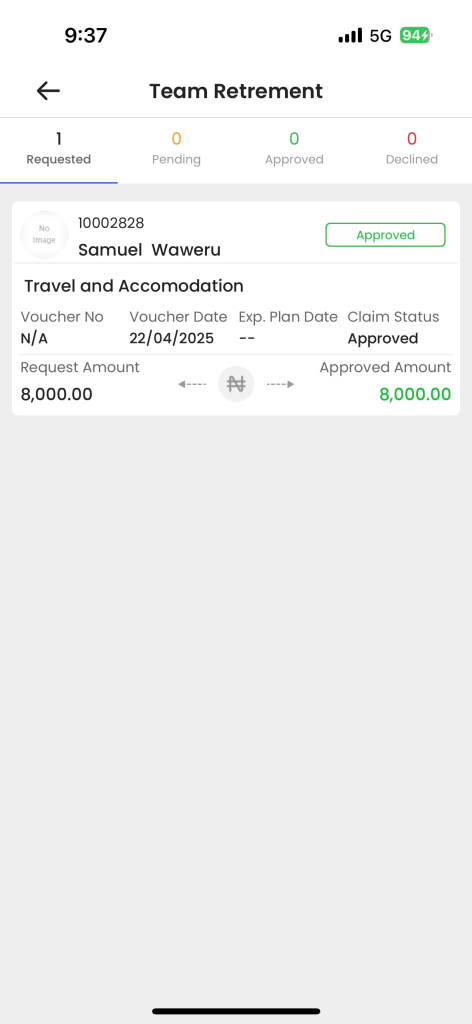Switch to the Requested tab
The height and width of the screenshot is (1024, 472).
pyautogui.click(x=59, y=150)
